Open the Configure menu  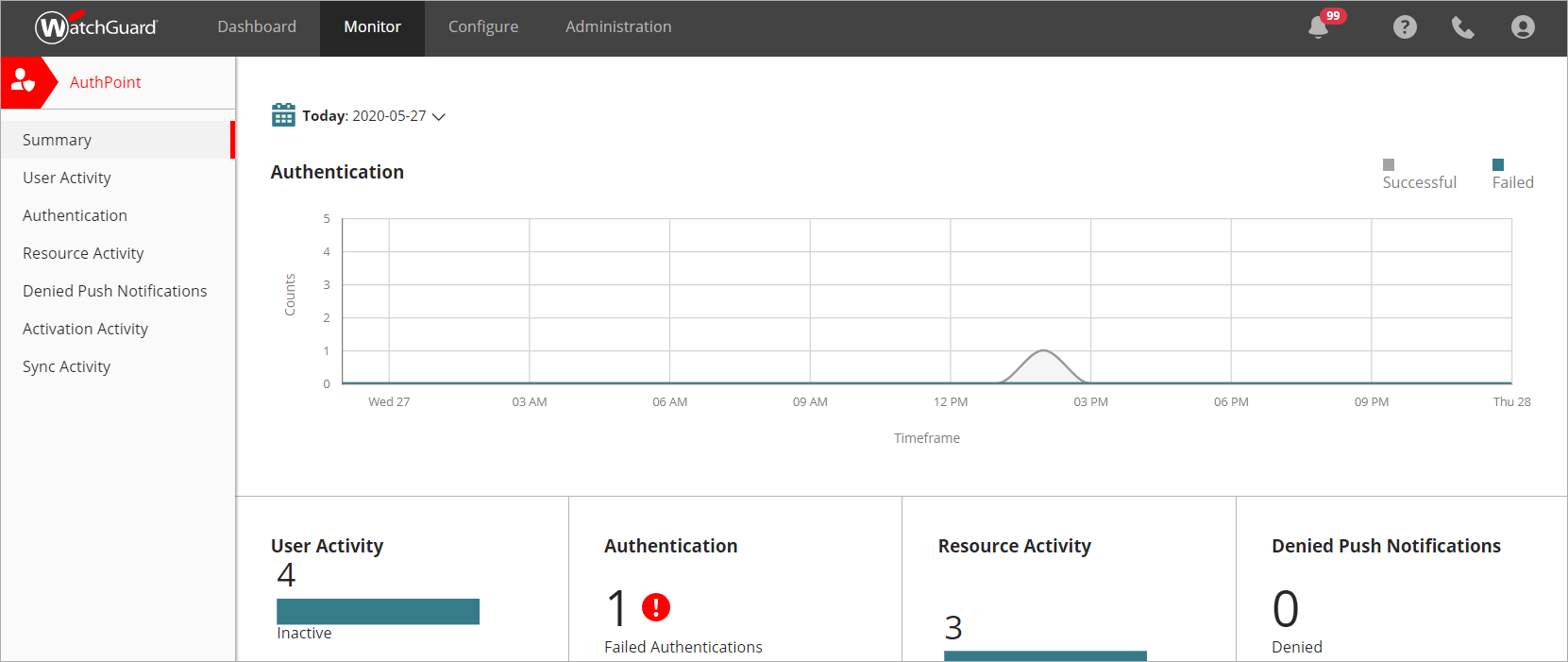(x=482, y=27)
